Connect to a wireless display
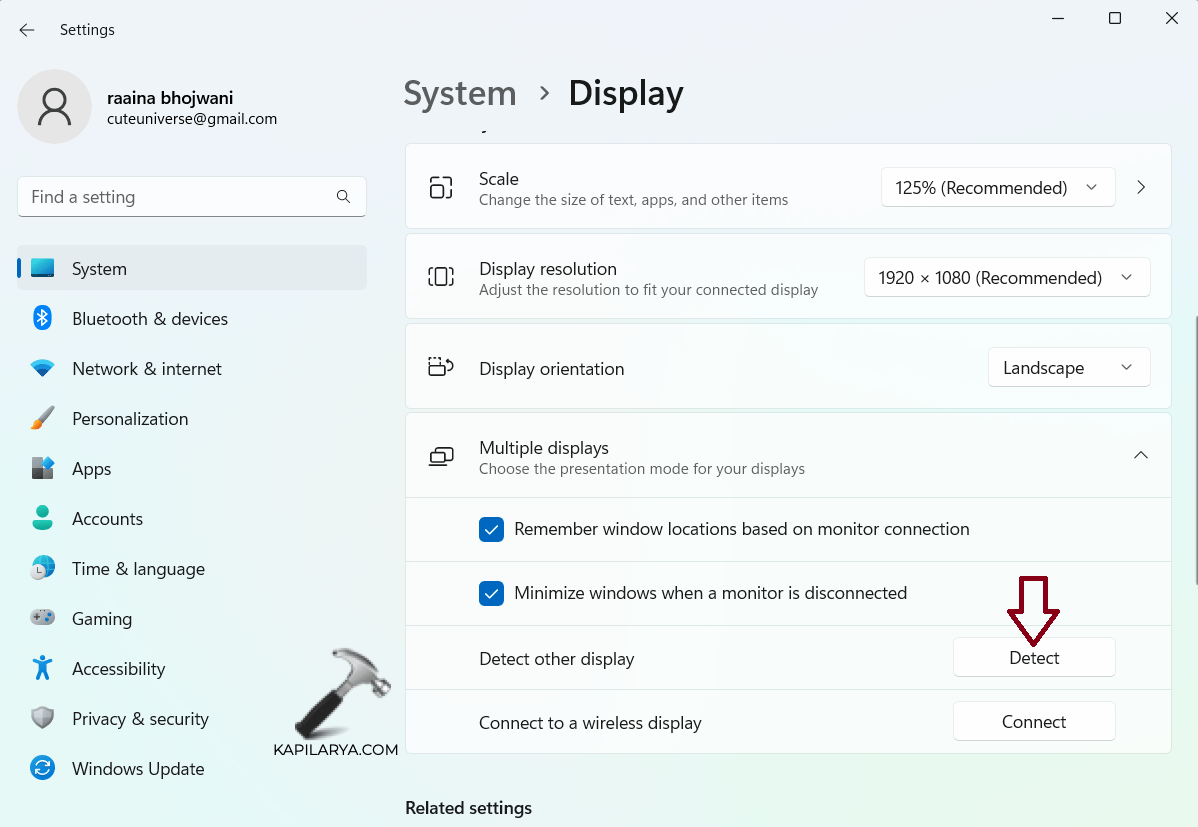 pyautogui.click(x=1034, y=721)
